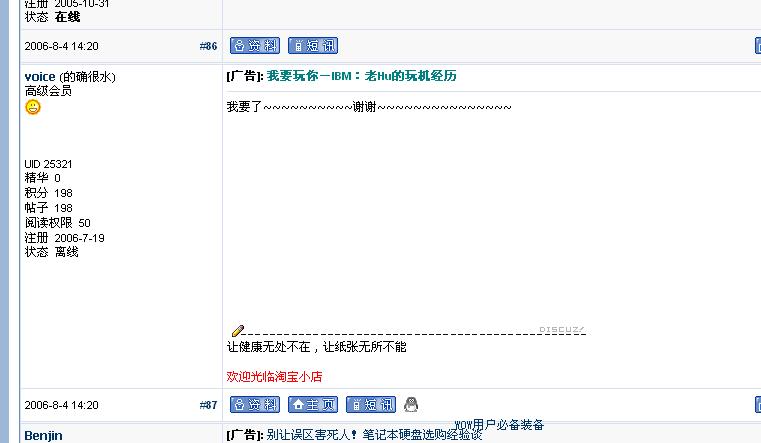Click text 帖子 198
761x443 pixels.
click(48, 208)
